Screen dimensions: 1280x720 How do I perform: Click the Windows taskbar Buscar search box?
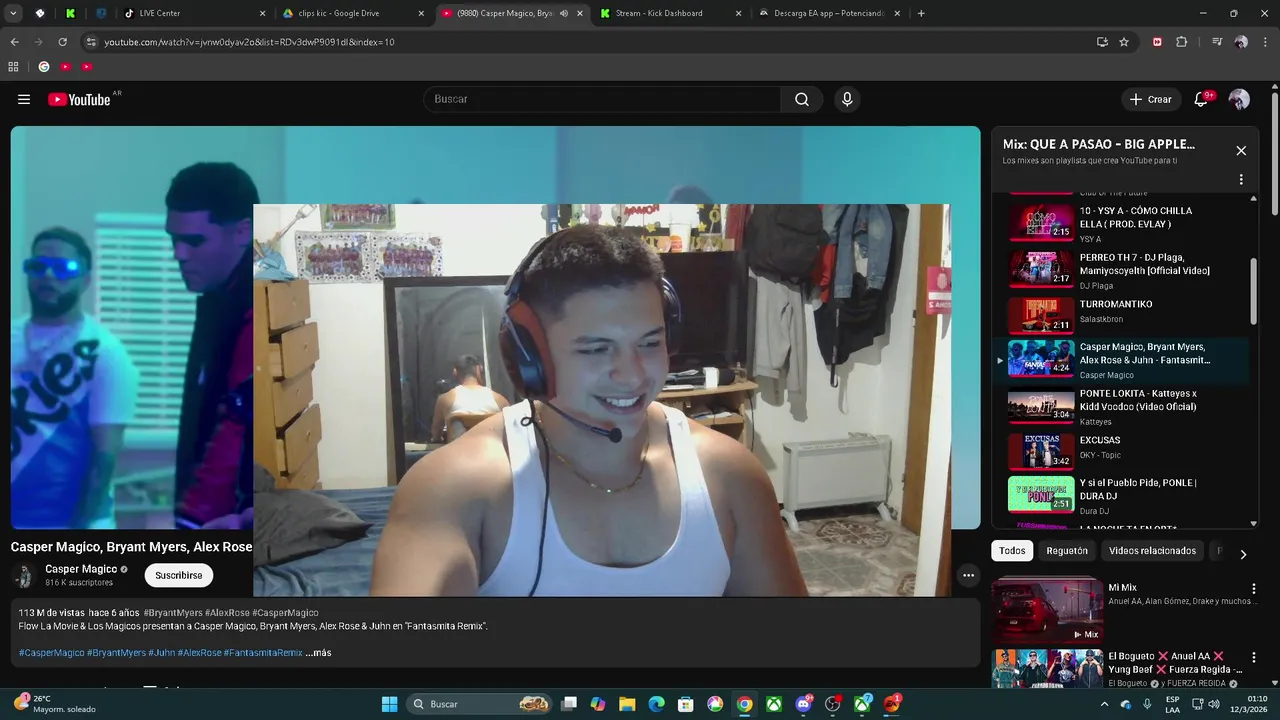(480, 704)
